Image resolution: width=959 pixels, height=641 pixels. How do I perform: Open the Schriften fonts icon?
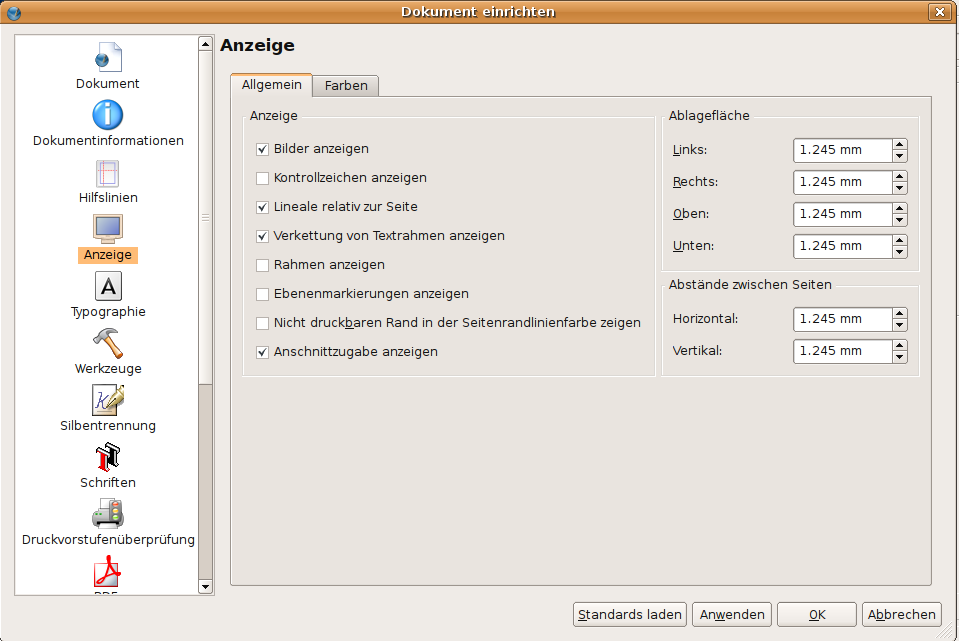[108, 458]
